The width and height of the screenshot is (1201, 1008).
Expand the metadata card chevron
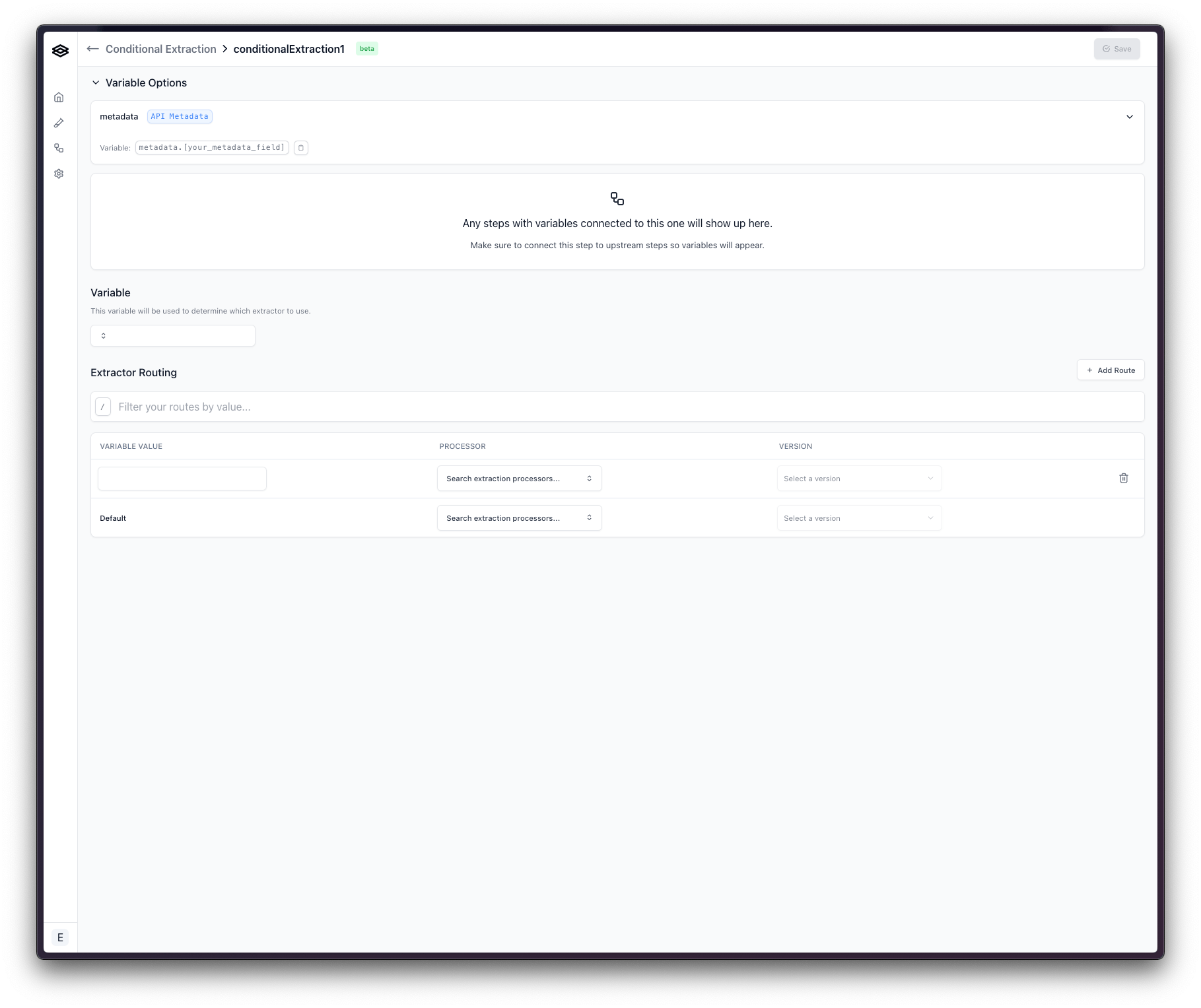tap(1130, 117)
